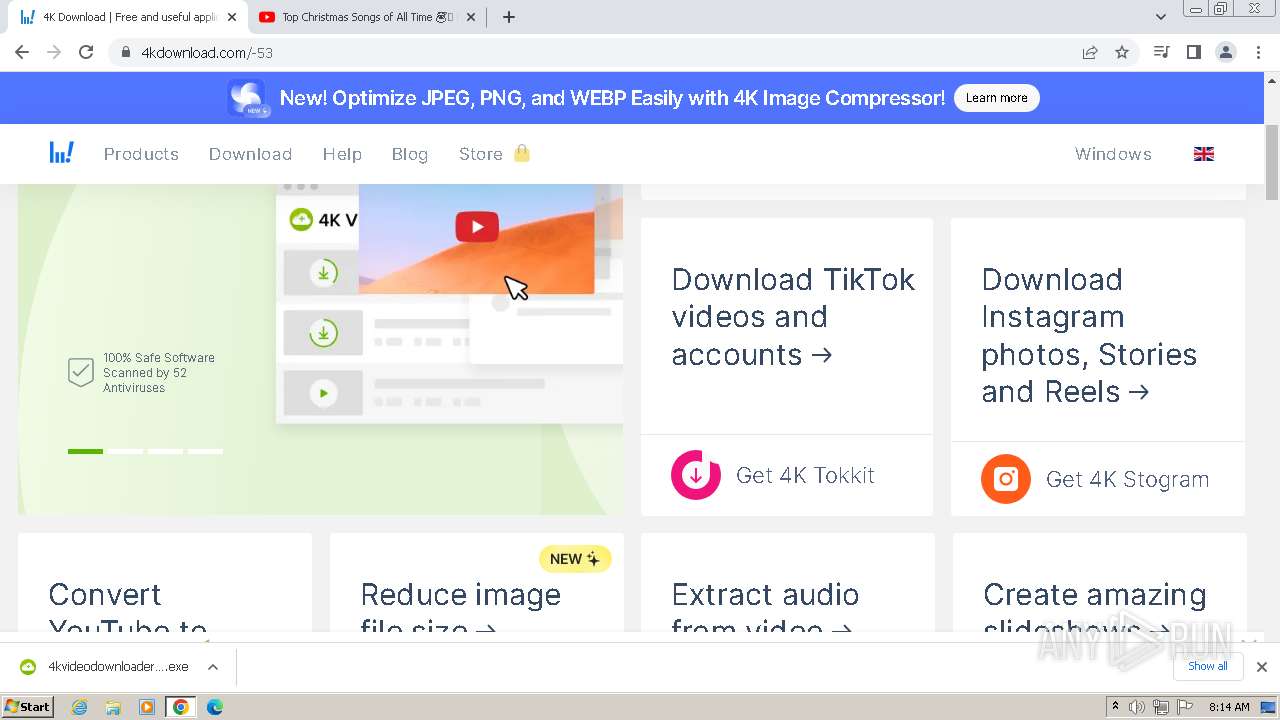Expand options for 4kvideodownloader exe download
The width and height of the screenshot is (1280, 720).
click(213, 667)
